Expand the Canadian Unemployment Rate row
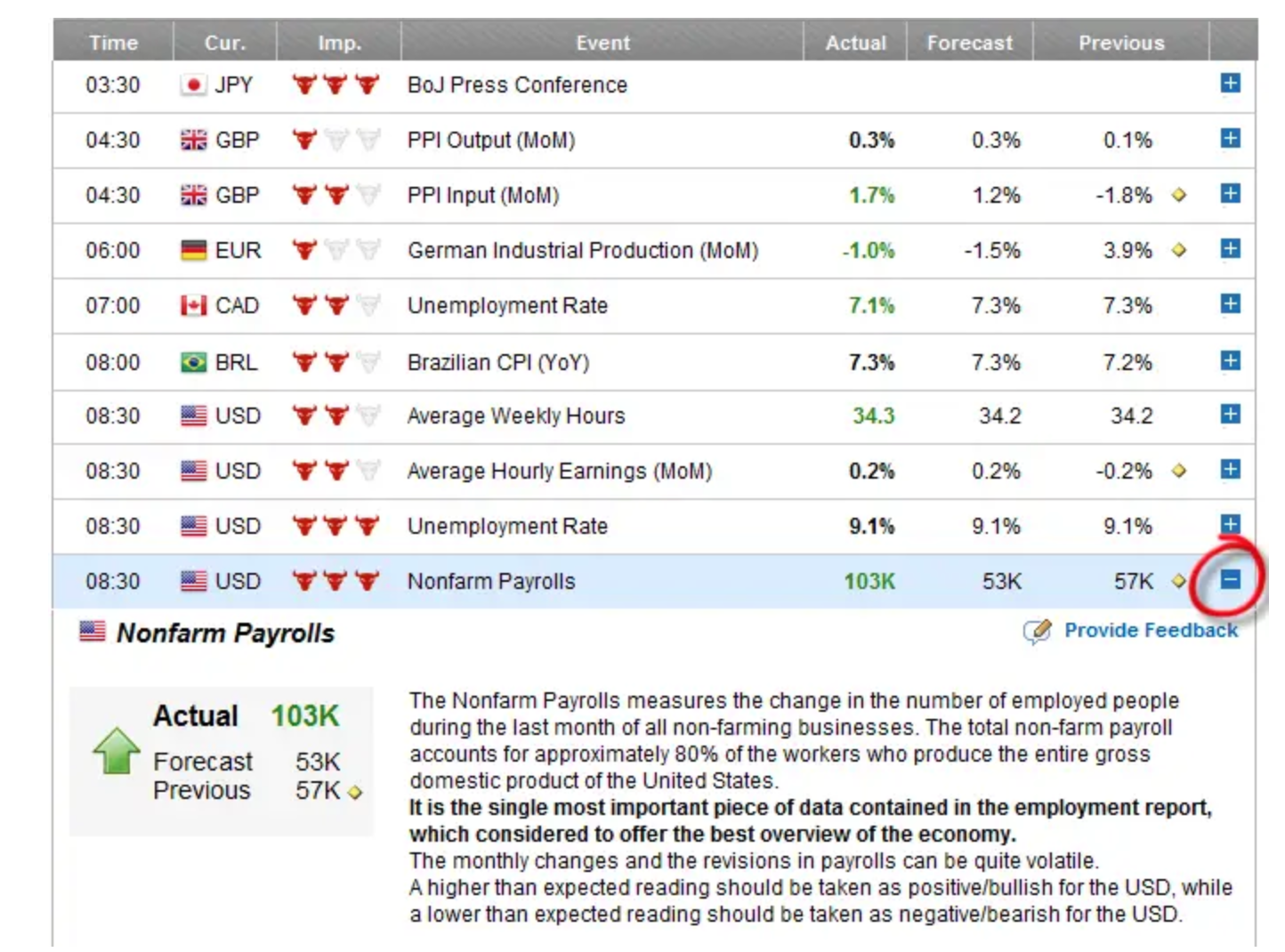Screen dimensions: 1285x952 1230,304
